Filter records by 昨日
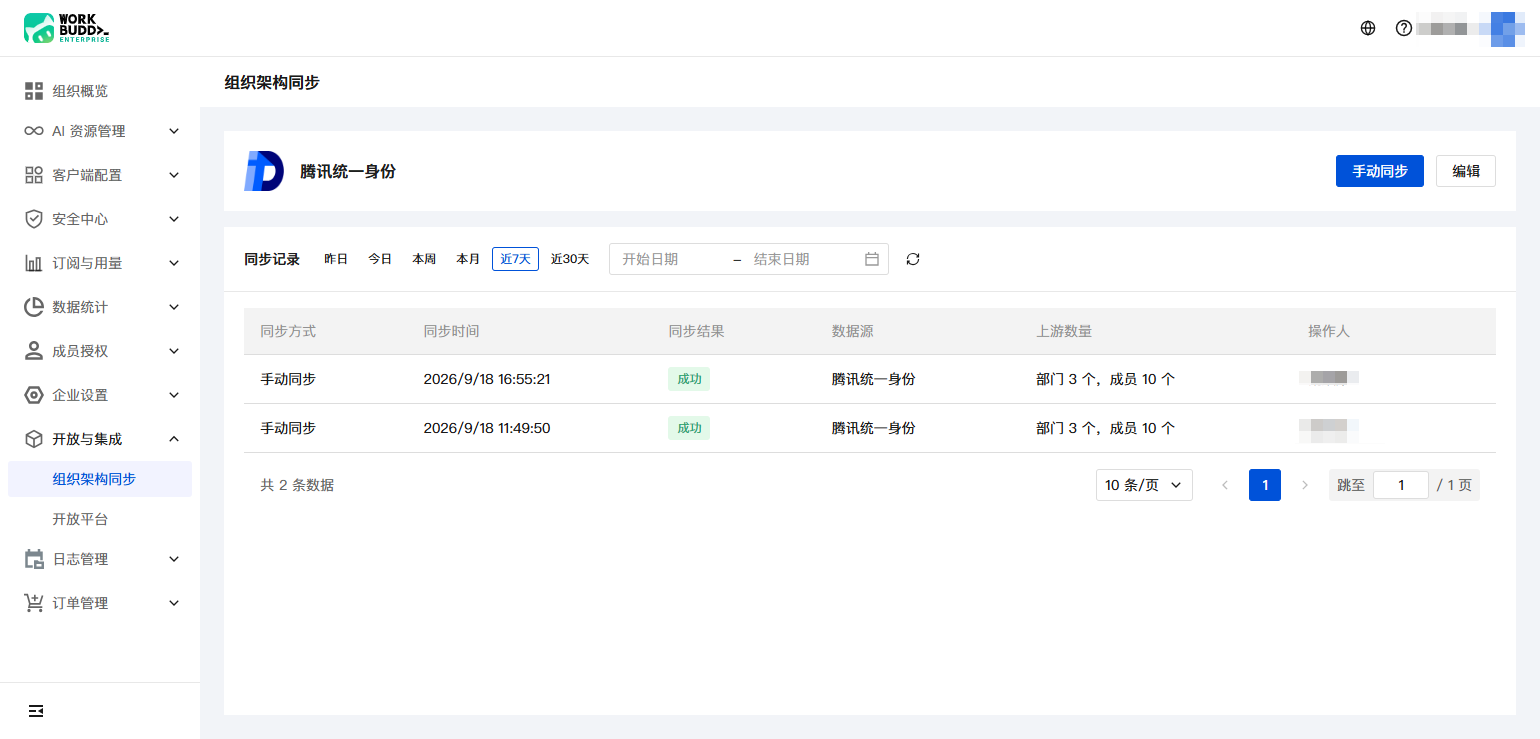 (x=336, y=259)
